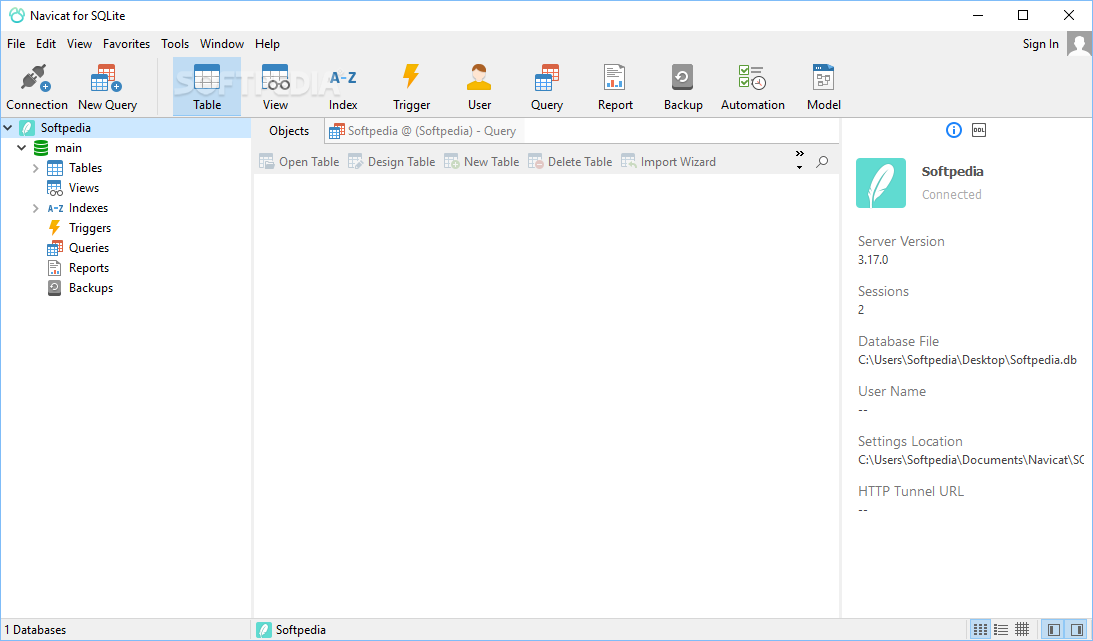Image resolution: width=1093 pixels, height=641 pixels.
Task: Collapse the Softpedia connection node
Action: coord(8,128)
